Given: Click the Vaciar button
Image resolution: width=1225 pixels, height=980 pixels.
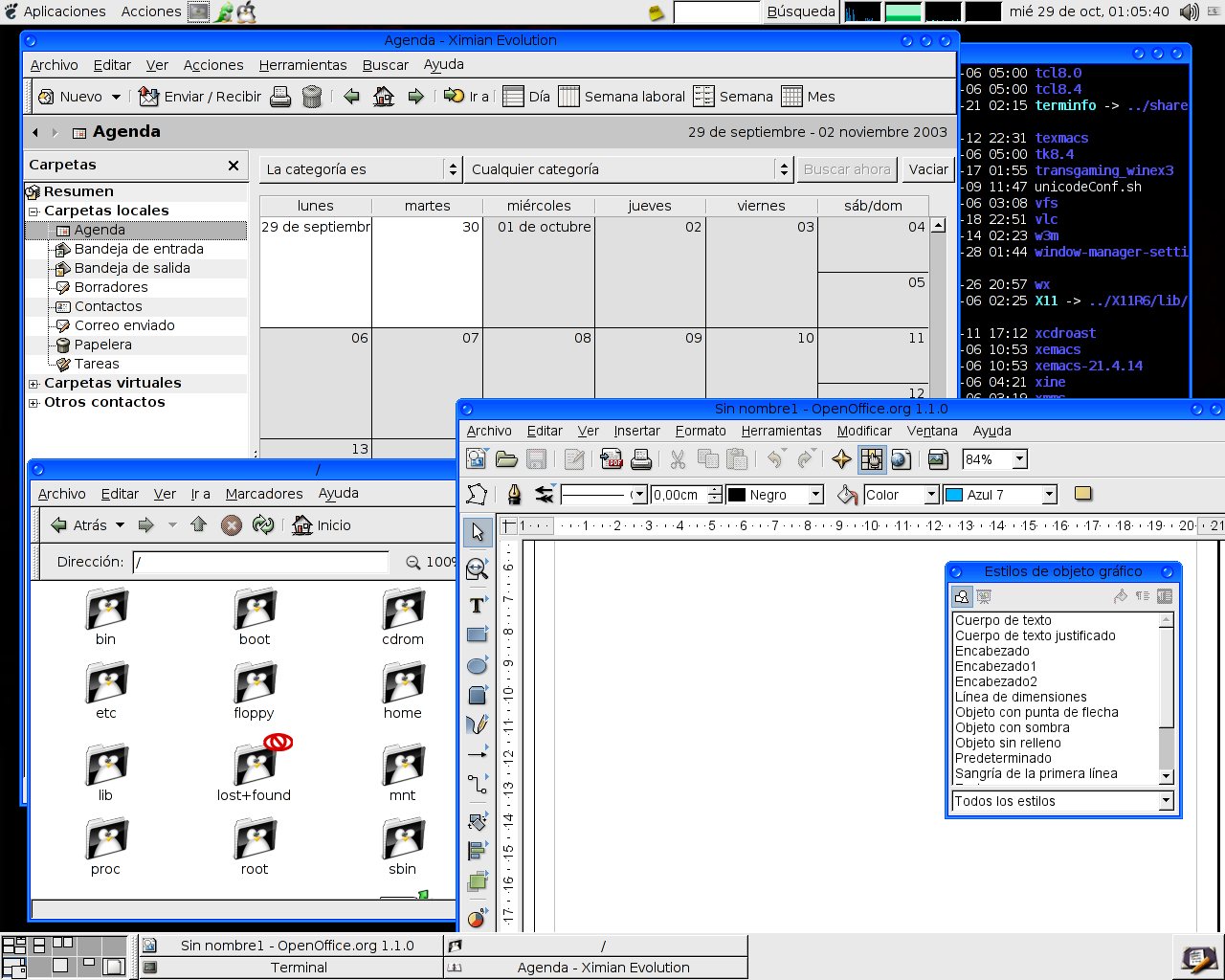Looking at the screenshot, I should coord(928,169).
